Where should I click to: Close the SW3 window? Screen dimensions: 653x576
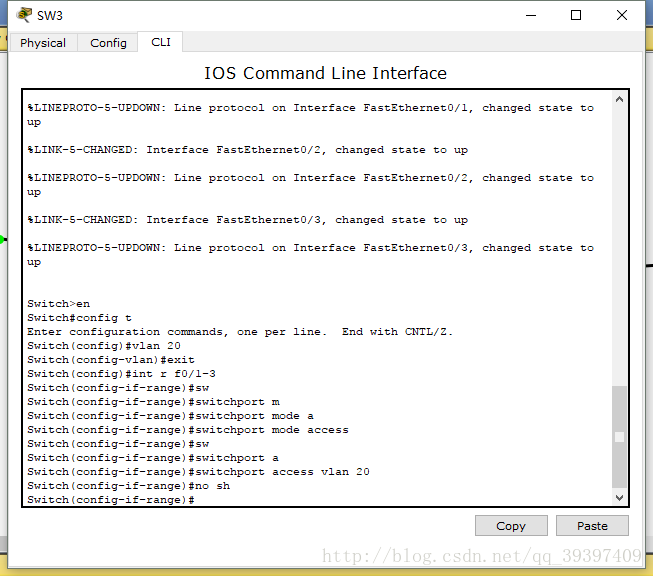click(622, 15)
